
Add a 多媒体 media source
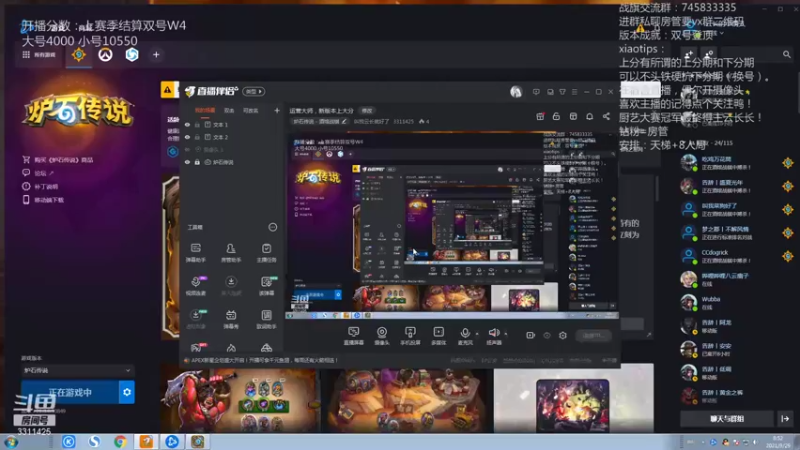click(x=438, y=336)
